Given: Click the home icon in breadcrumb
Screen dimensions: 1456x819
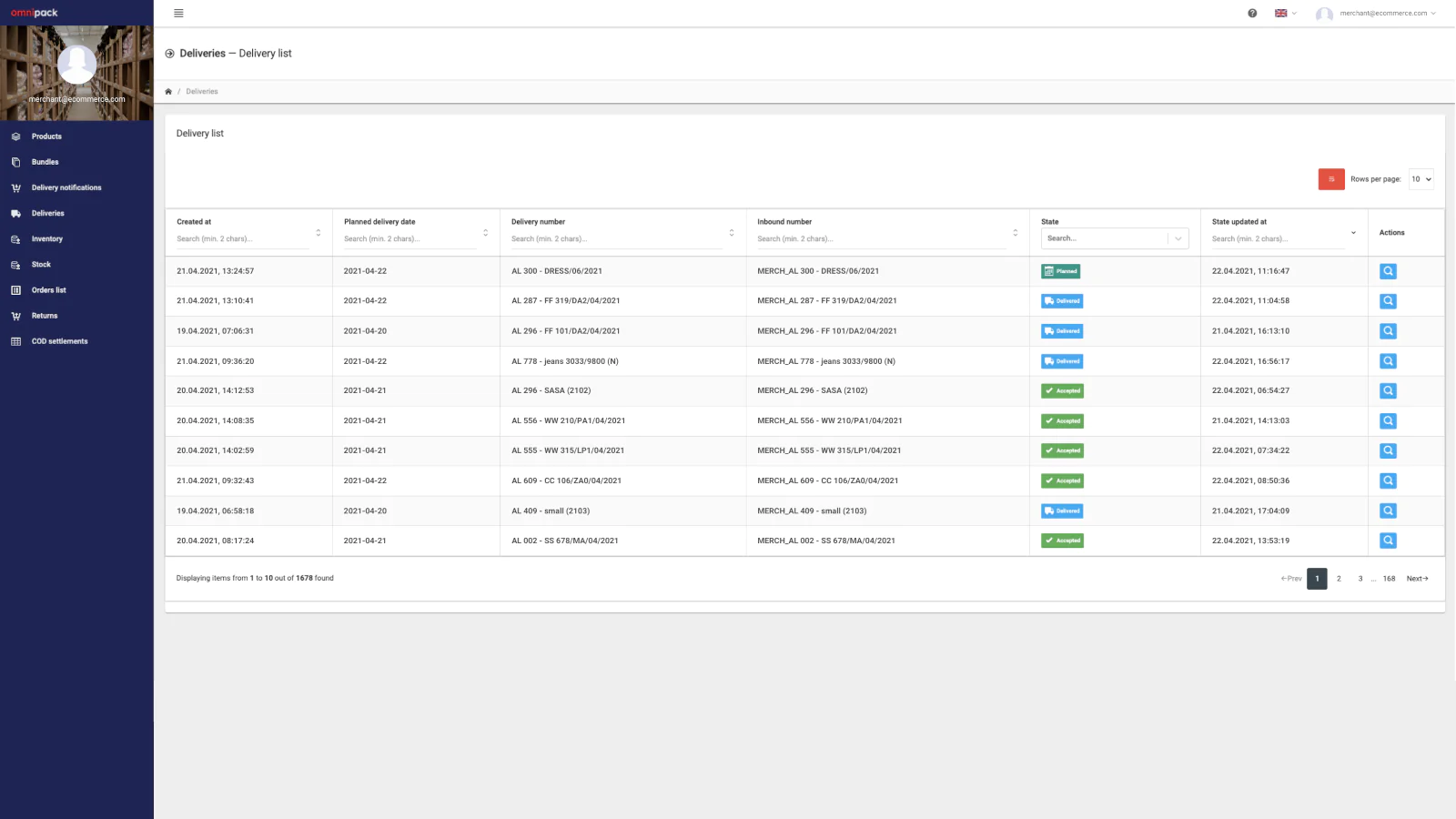Looking at the screenshot, I should pos(168,92).
